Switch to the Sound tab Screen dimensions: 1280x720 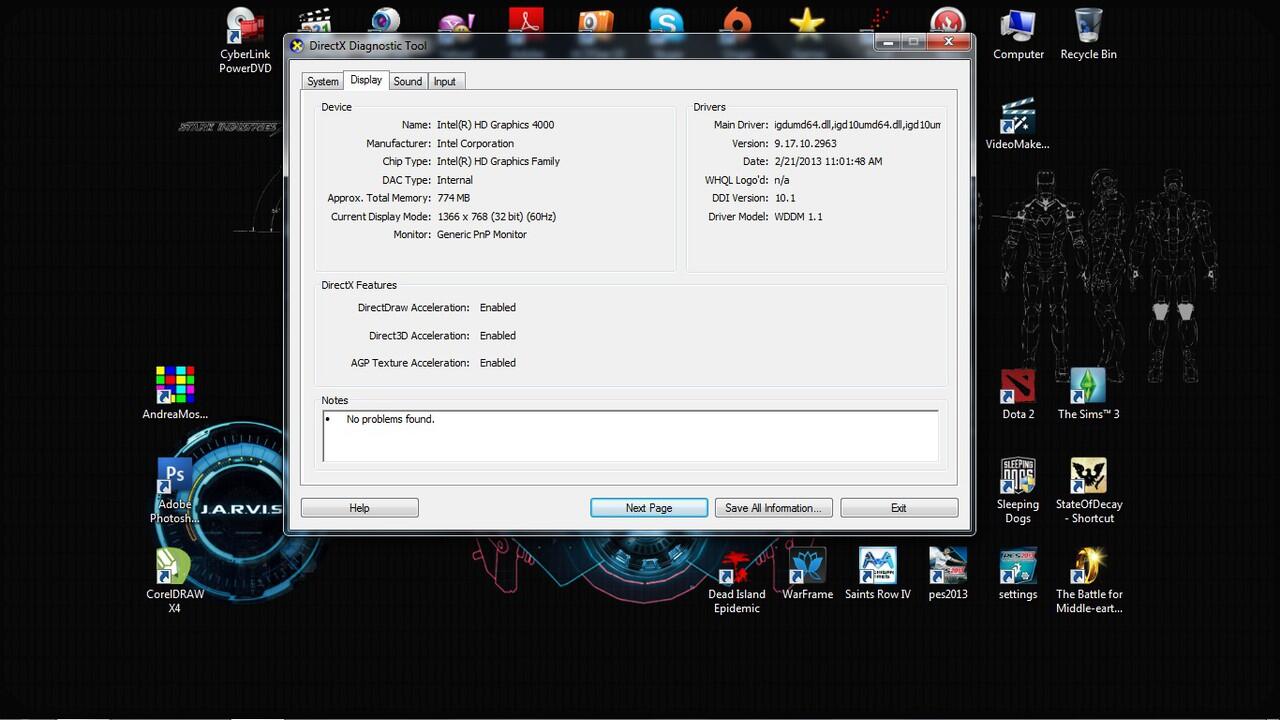point(408,82)
